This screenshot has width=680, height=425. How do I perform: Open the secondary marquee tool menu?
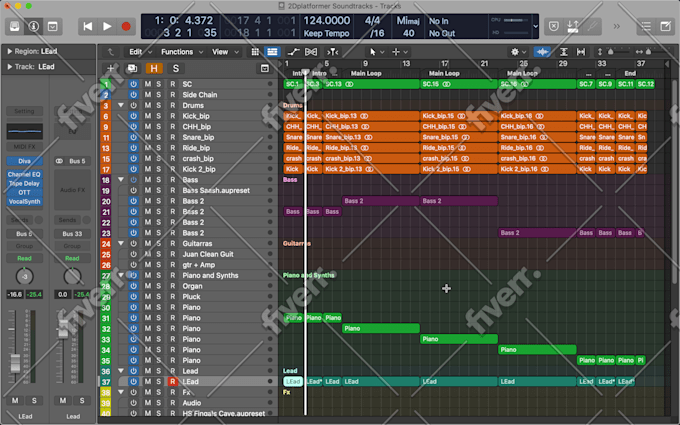pos(399,52)
